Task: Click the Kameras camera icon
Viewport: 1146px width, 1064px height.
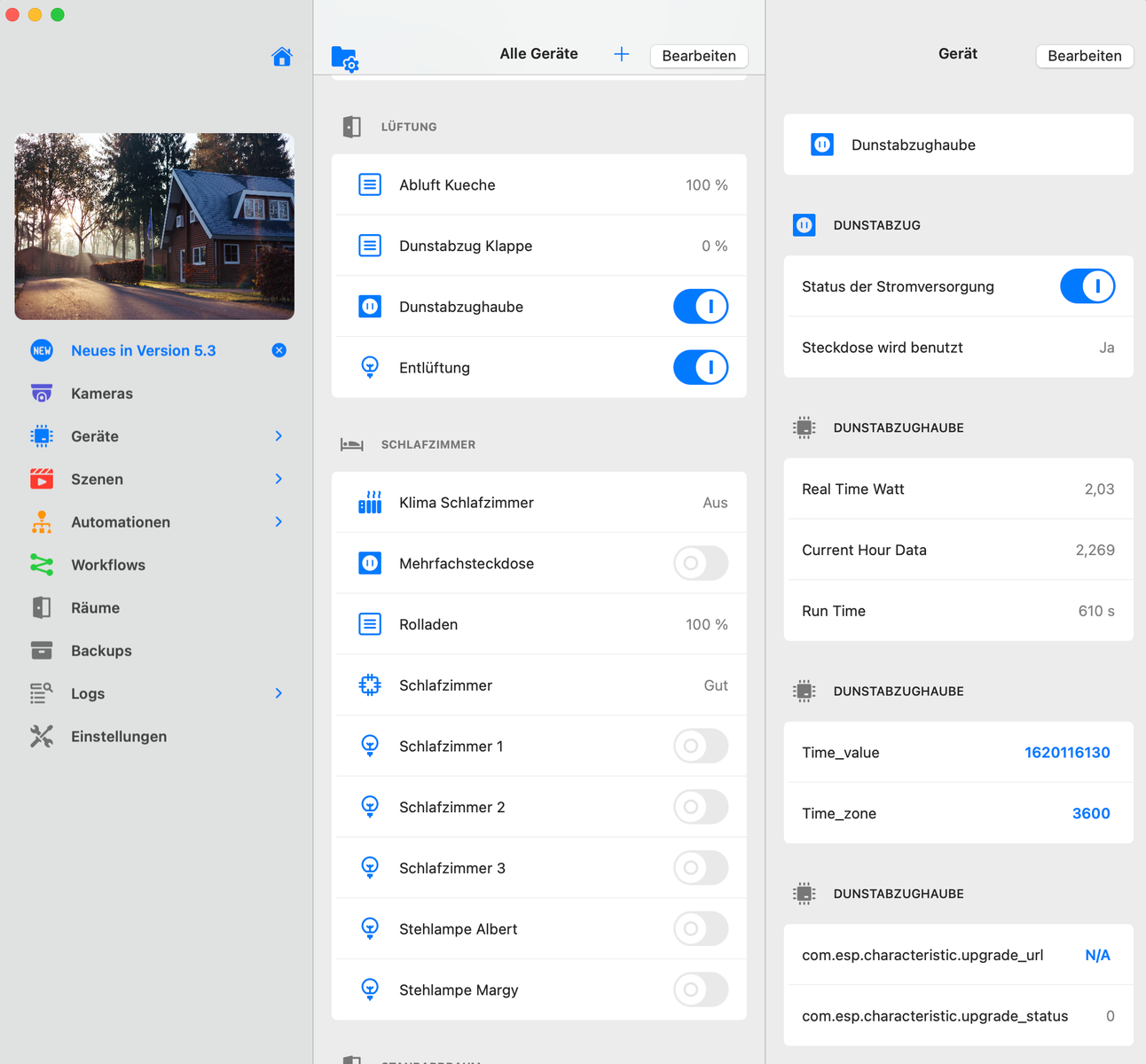Action: pyautogui.click(x=42, y=394)
